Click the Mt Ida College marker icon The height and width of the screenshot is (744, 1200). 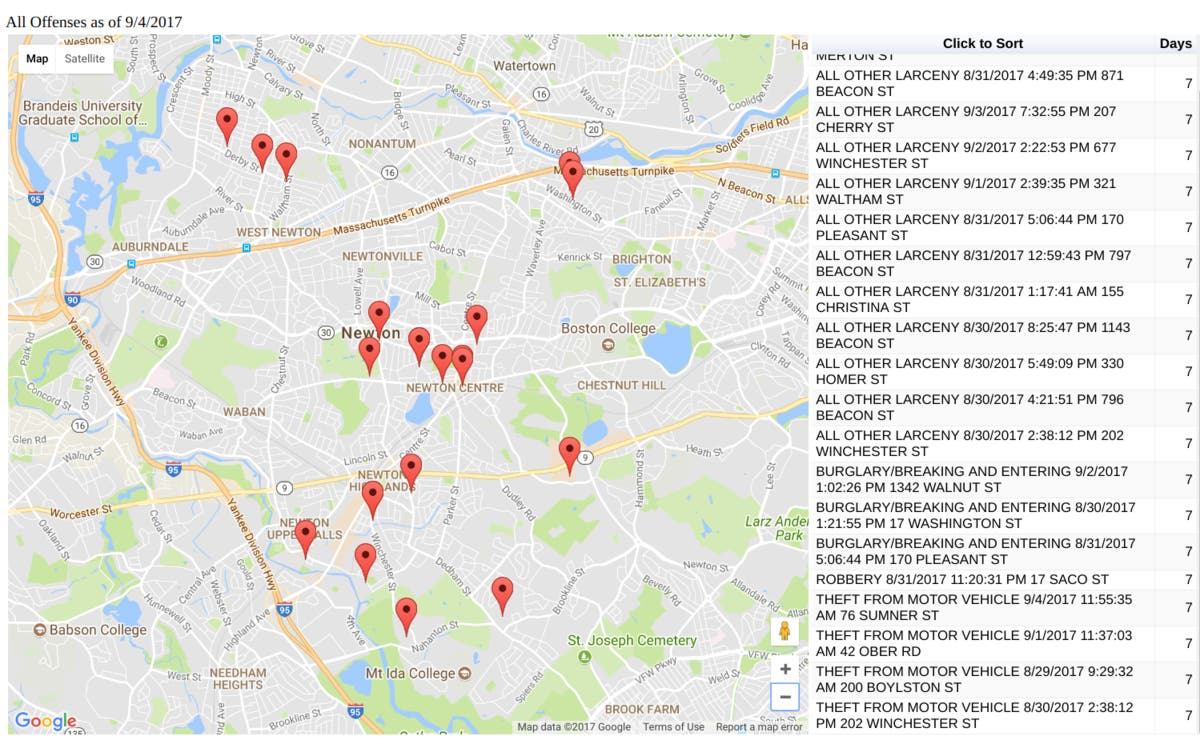coord(465,674)
